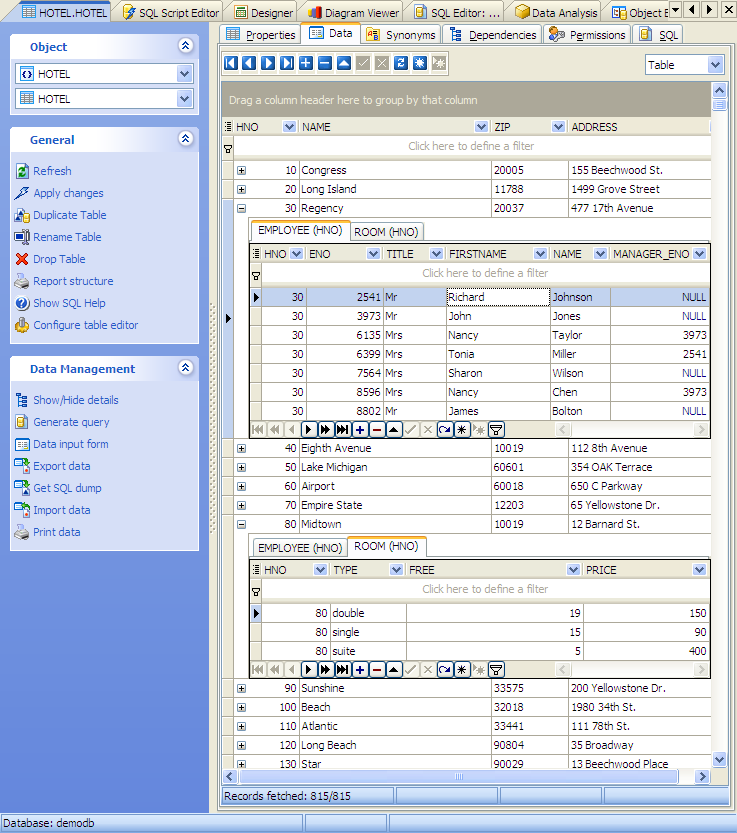Click the Drop Table red X icon
This screenshot has height=833, width=737.
pyautogui.click(x=22, y=259)
